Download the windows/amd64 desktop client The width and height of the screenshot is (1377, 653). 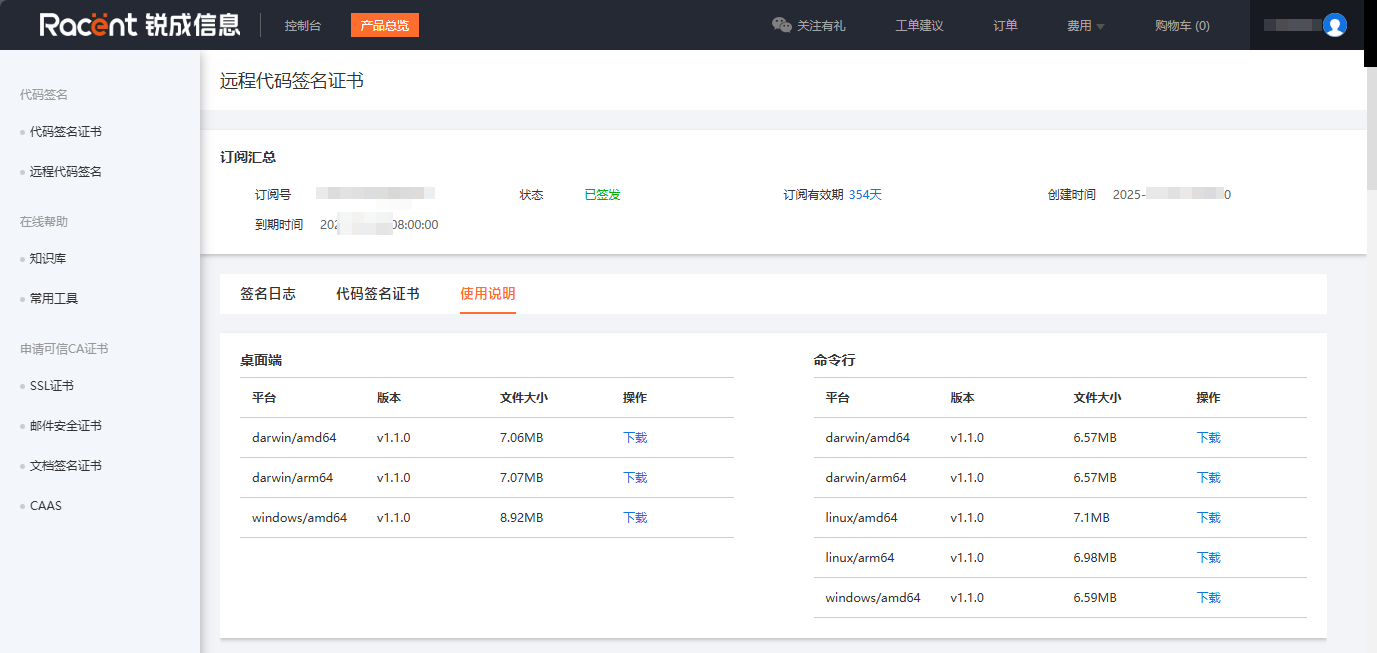click(634, 517)
